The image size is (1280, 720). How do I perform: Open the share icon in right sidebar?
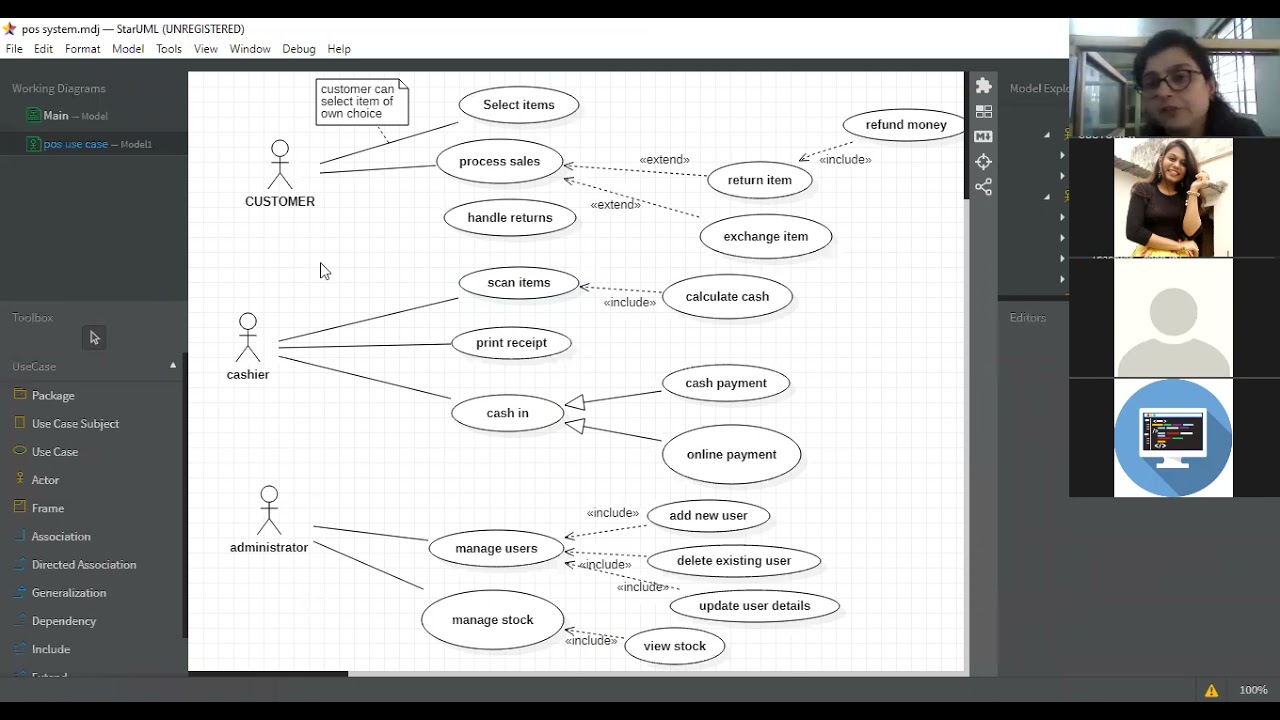[x=983, y=187]
